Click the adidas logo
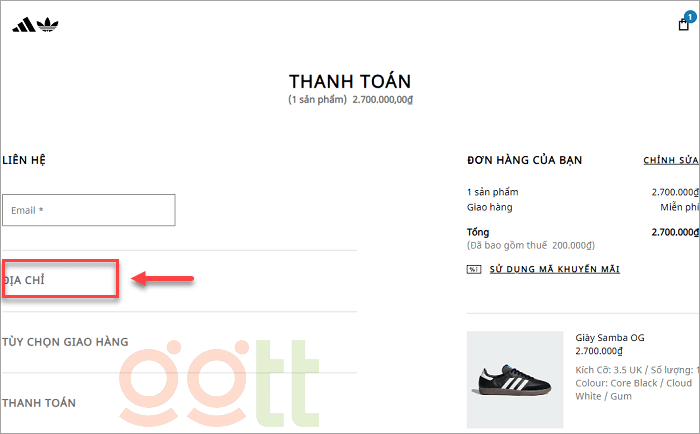Screen dimensions: 700x434 pos(30,24)
